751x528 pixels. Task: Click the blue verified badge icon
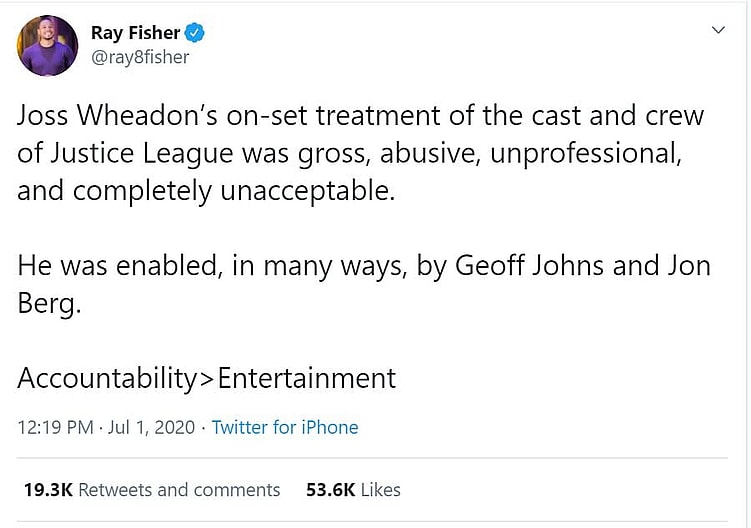[195, 33]
